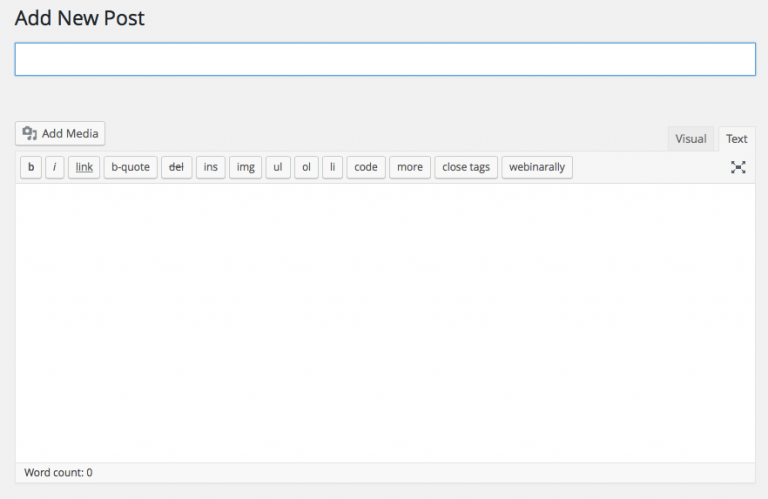Insert list item with li button
Screen dimensions: 768x499
332,167
